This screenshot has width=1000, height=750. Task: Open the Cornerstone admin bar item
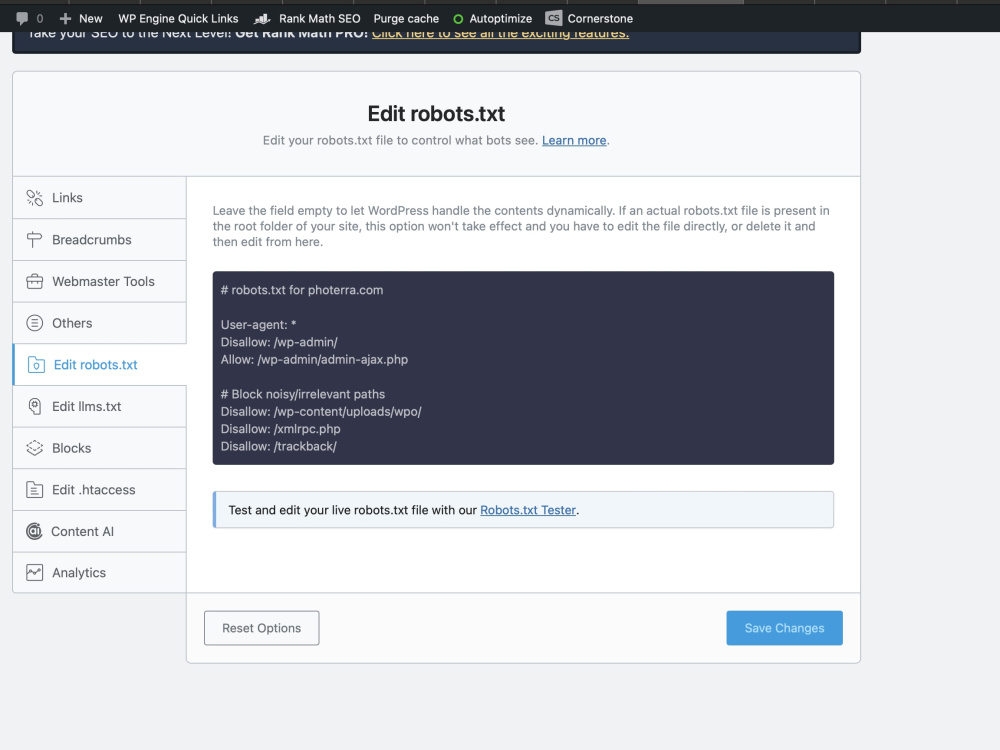click(589, 18)
